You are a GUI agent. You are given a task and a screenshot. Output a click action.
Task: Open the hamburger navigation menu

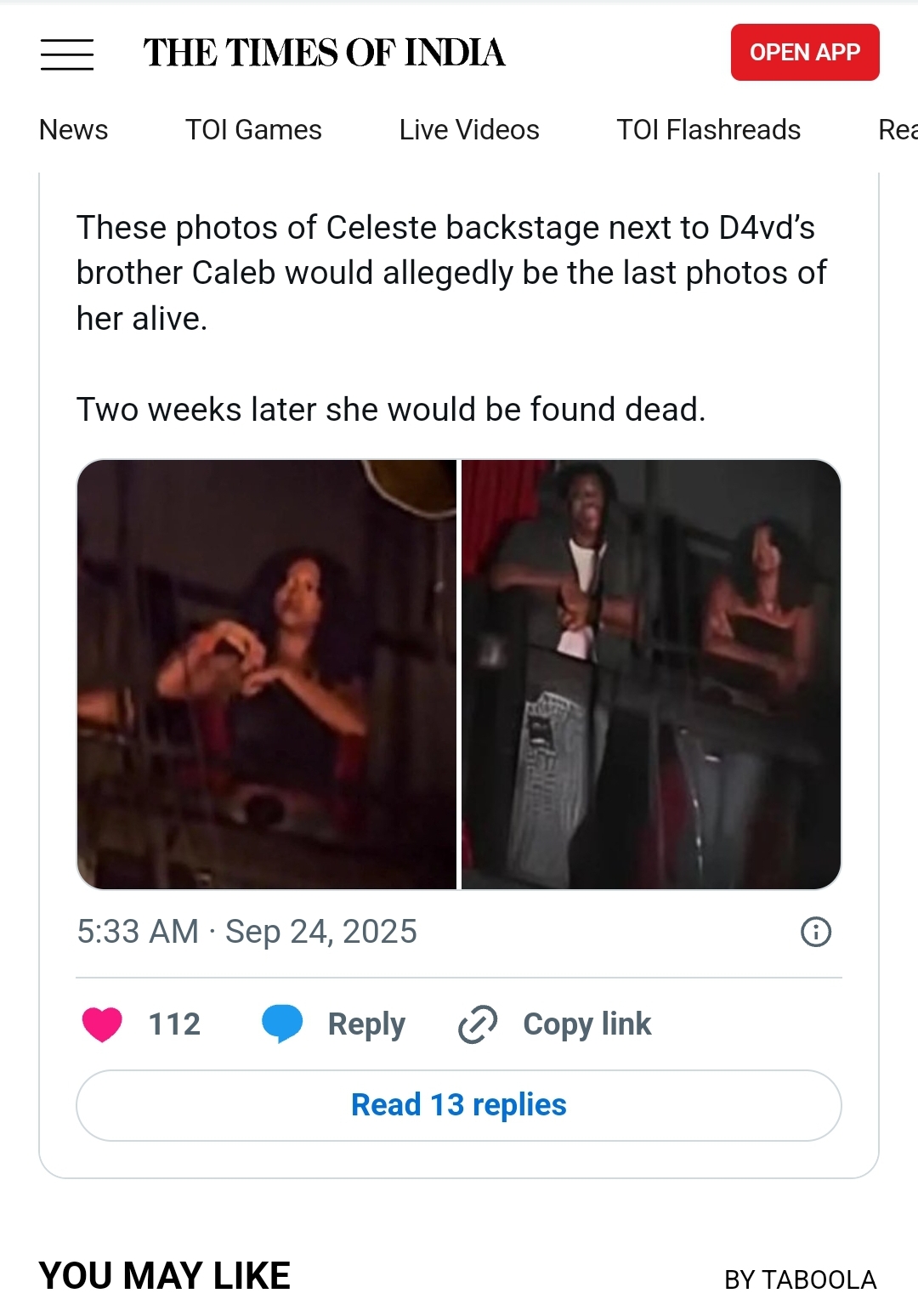[67, 54]
